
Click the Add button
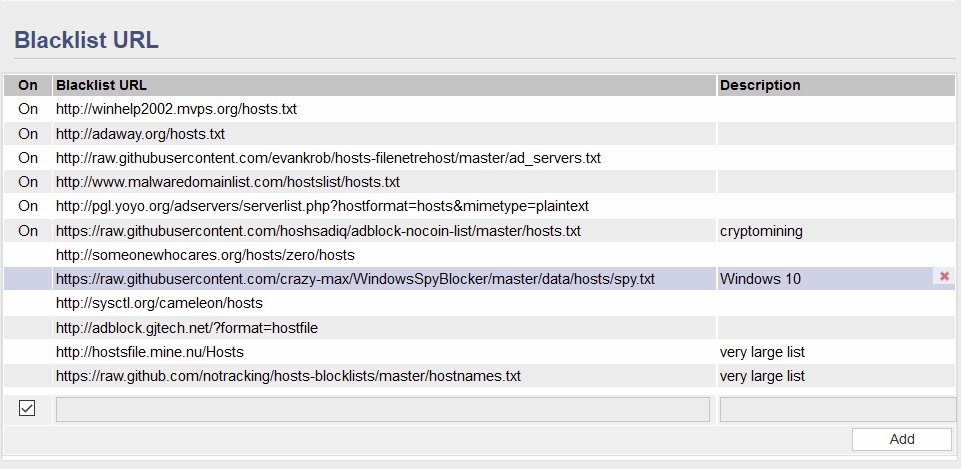902,439
